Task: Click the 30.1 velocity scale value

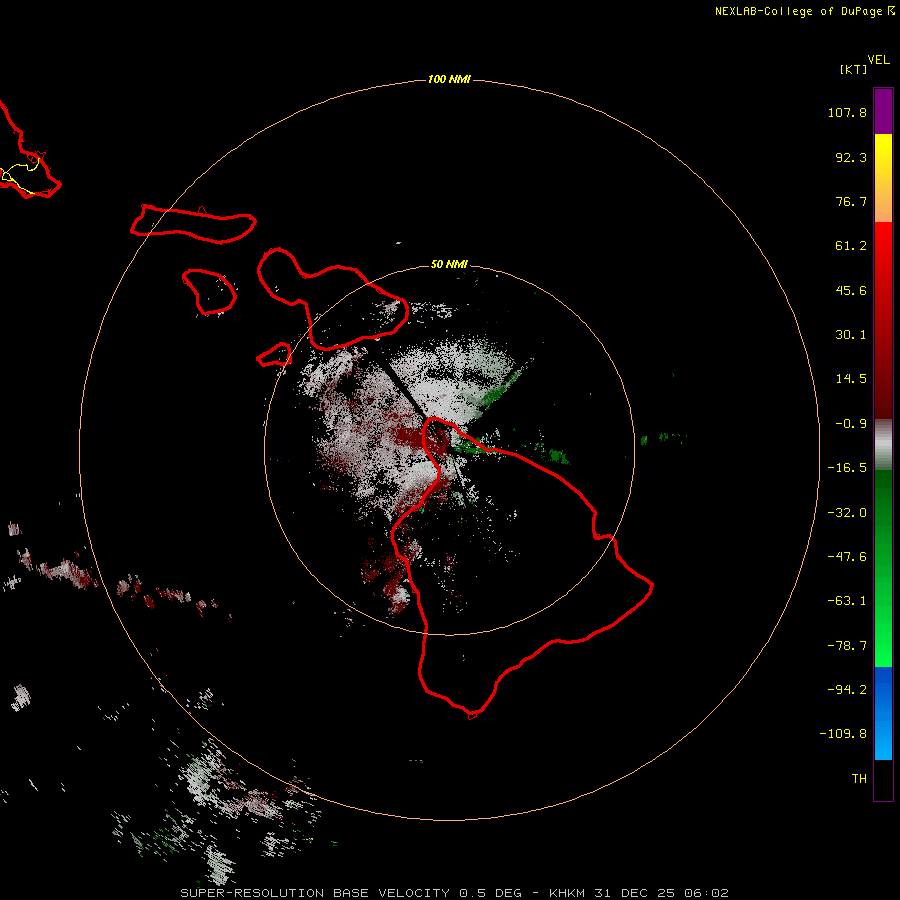Action: tap(851, 335)
